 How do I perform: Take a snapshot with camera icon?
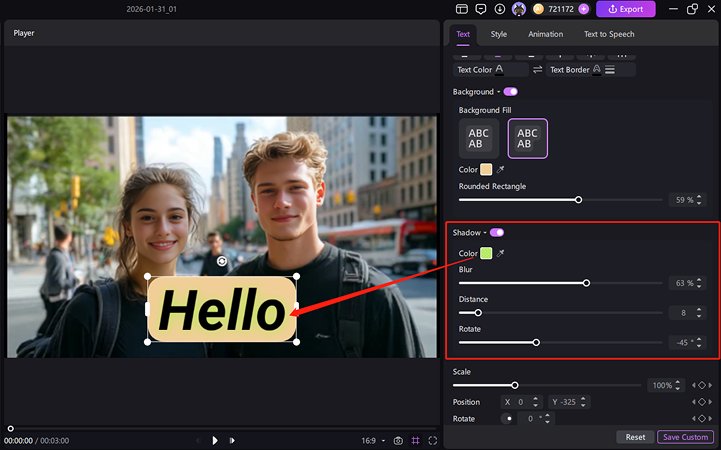pos(398,440)
